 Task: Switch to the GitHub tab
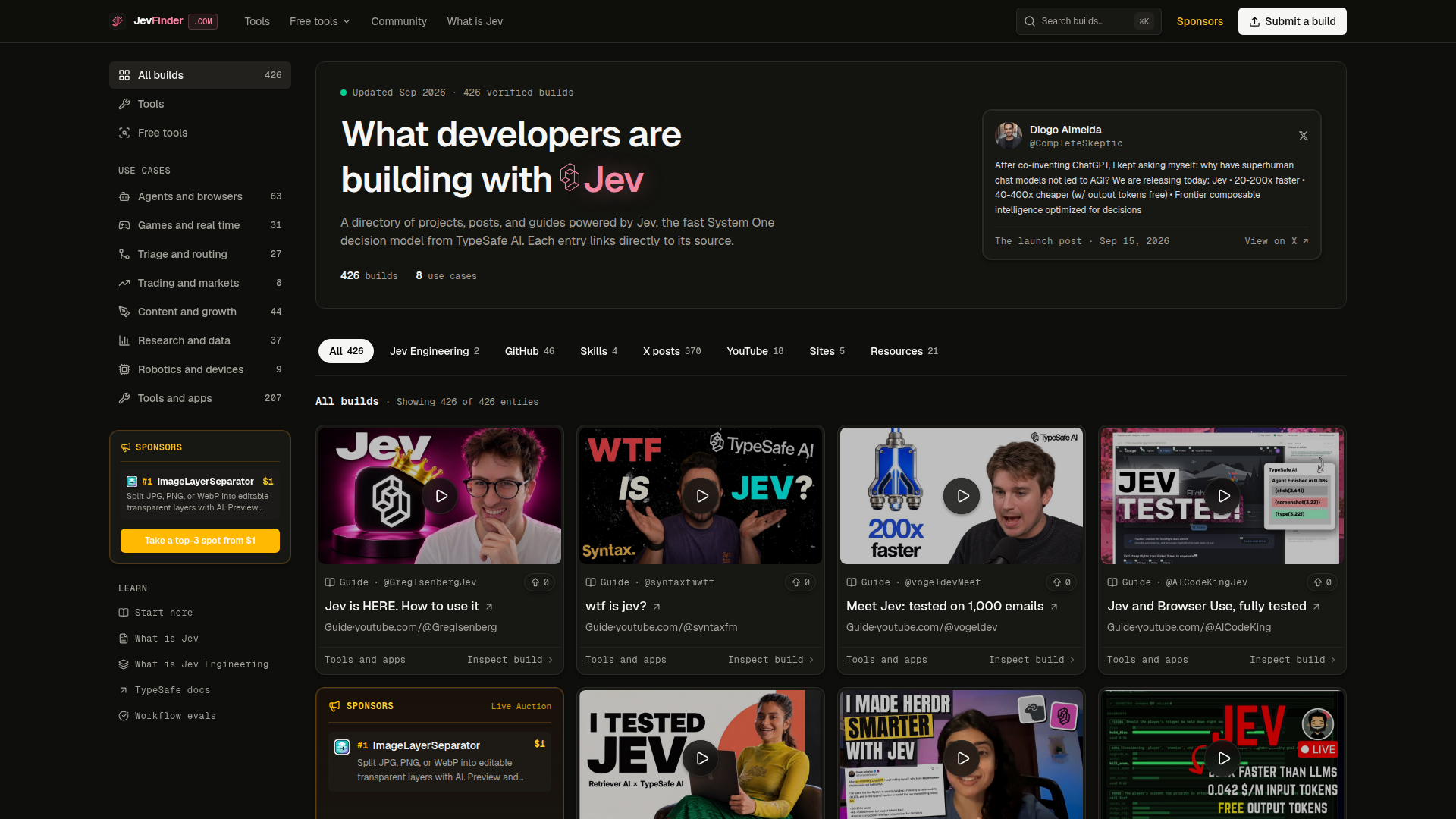(529, 351)
